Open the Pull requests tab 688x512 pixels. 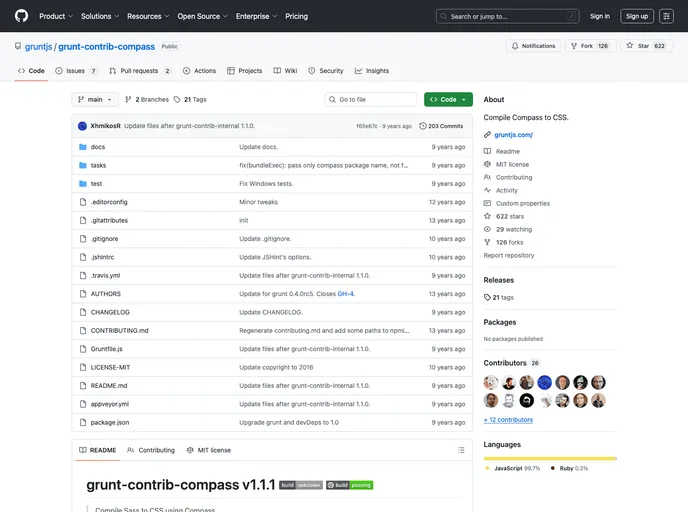tap(140, 71)
